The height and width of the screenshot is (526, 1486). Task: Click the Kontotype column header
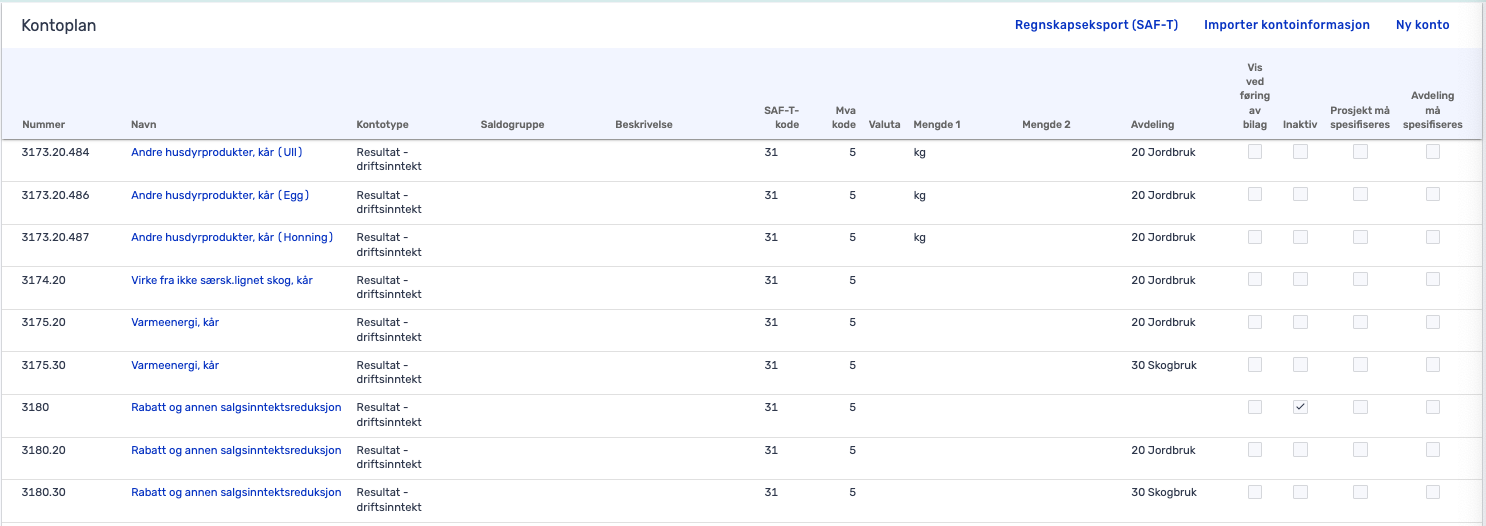pos(382,125)
